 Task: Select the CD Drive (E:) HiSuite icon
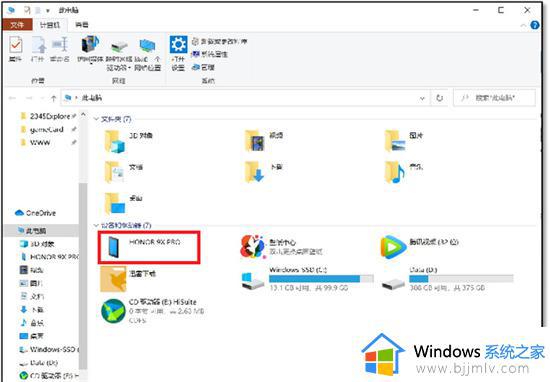113,311
